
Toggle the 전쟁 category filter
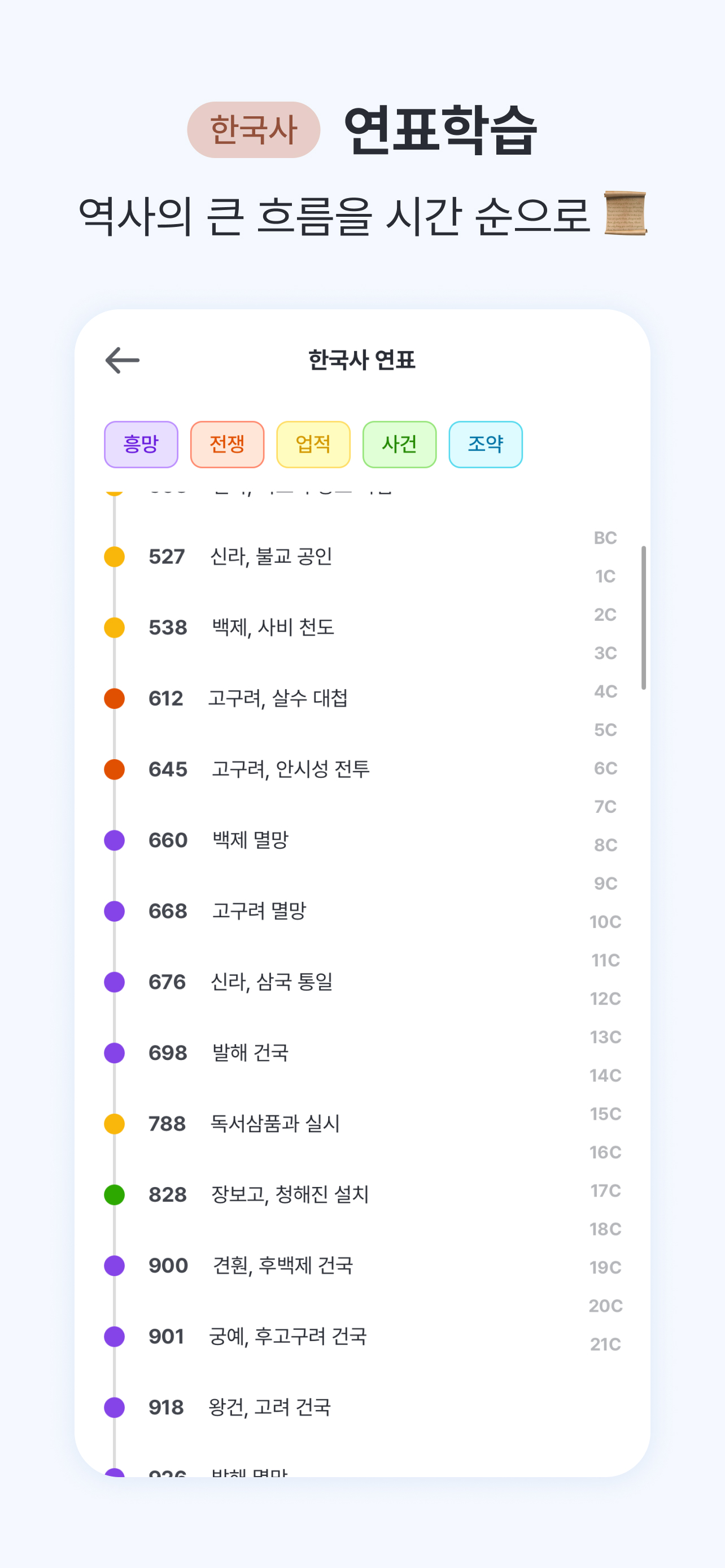coord(227,444)
